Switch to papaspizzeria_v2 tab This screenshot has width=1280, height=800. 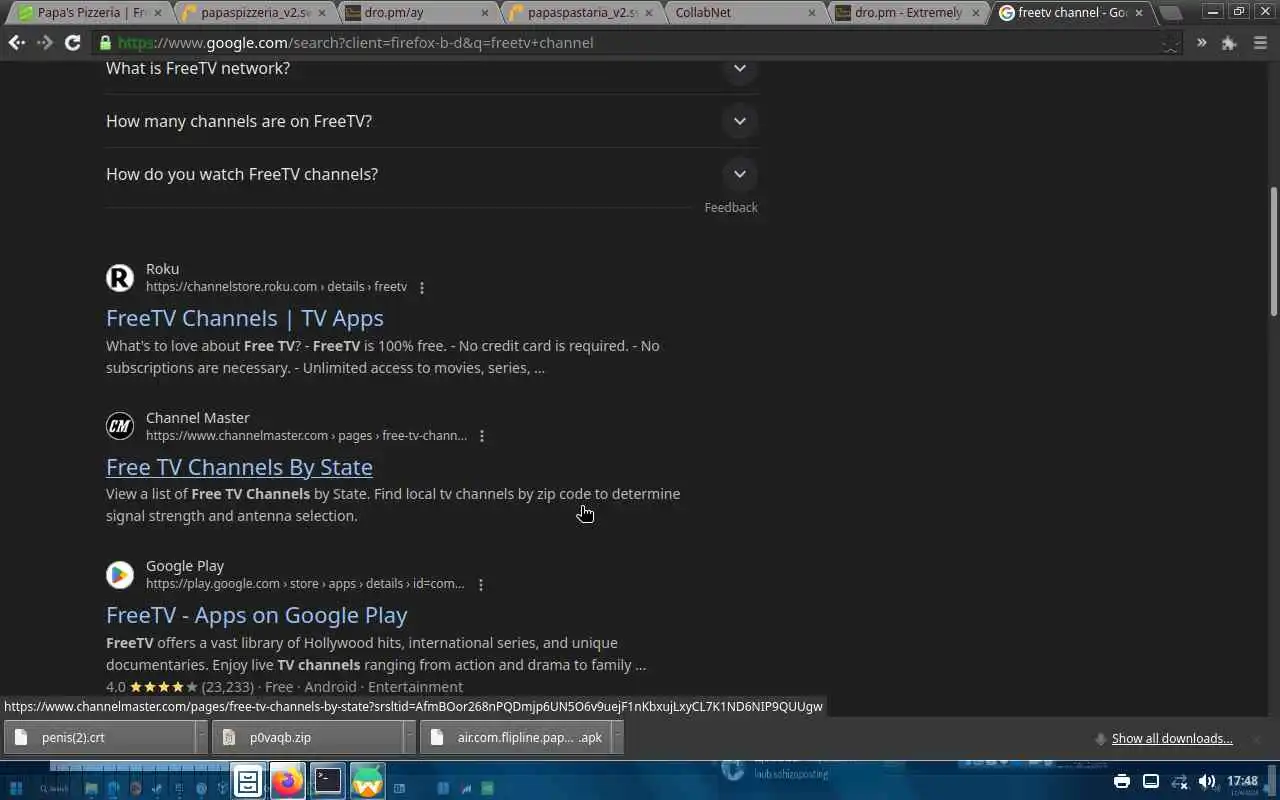(255, 13)
